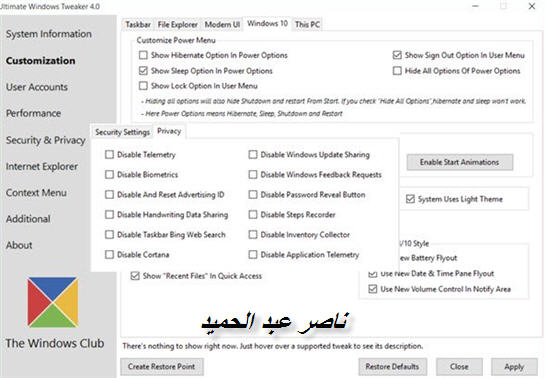Screen dimensions: 546x378
Task: Click Enable Start Animations button
Action: (x=459, y=162)
